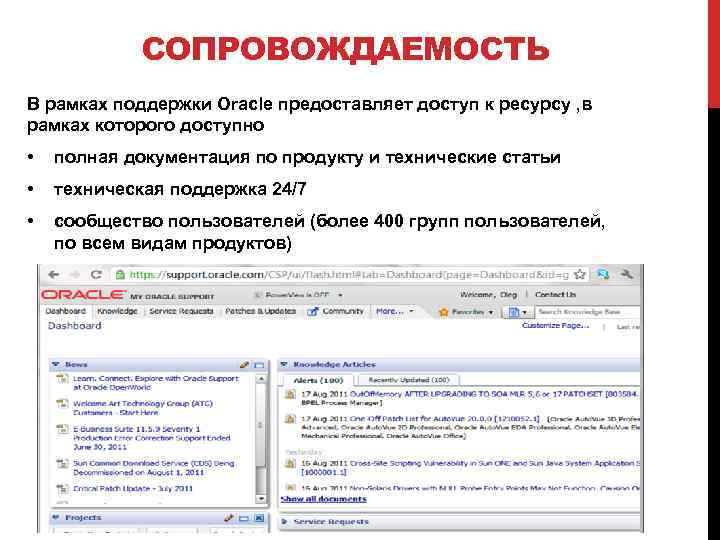Open the Service Requests tab
720x540 pixels.
[x=181, y=311]
